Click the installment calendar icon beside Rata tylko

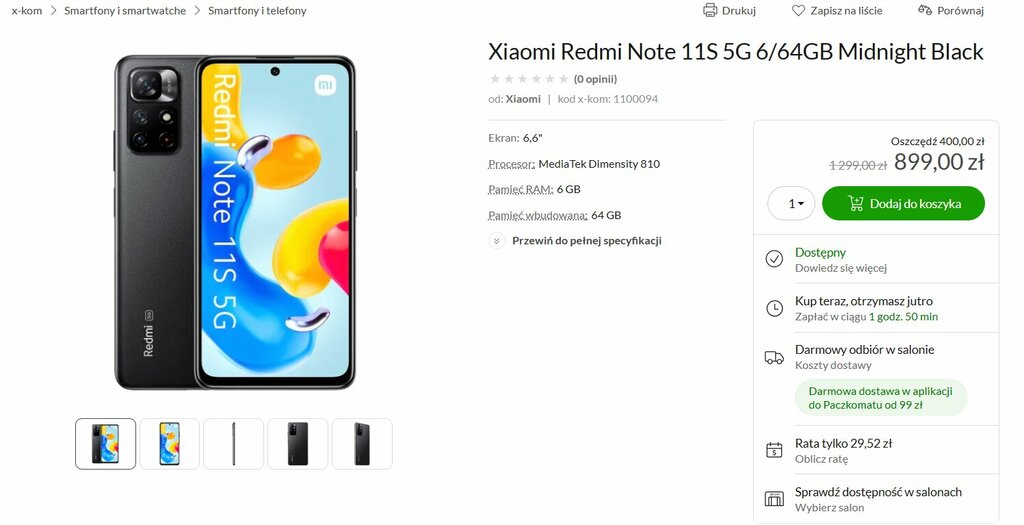(x=774, y=450)
